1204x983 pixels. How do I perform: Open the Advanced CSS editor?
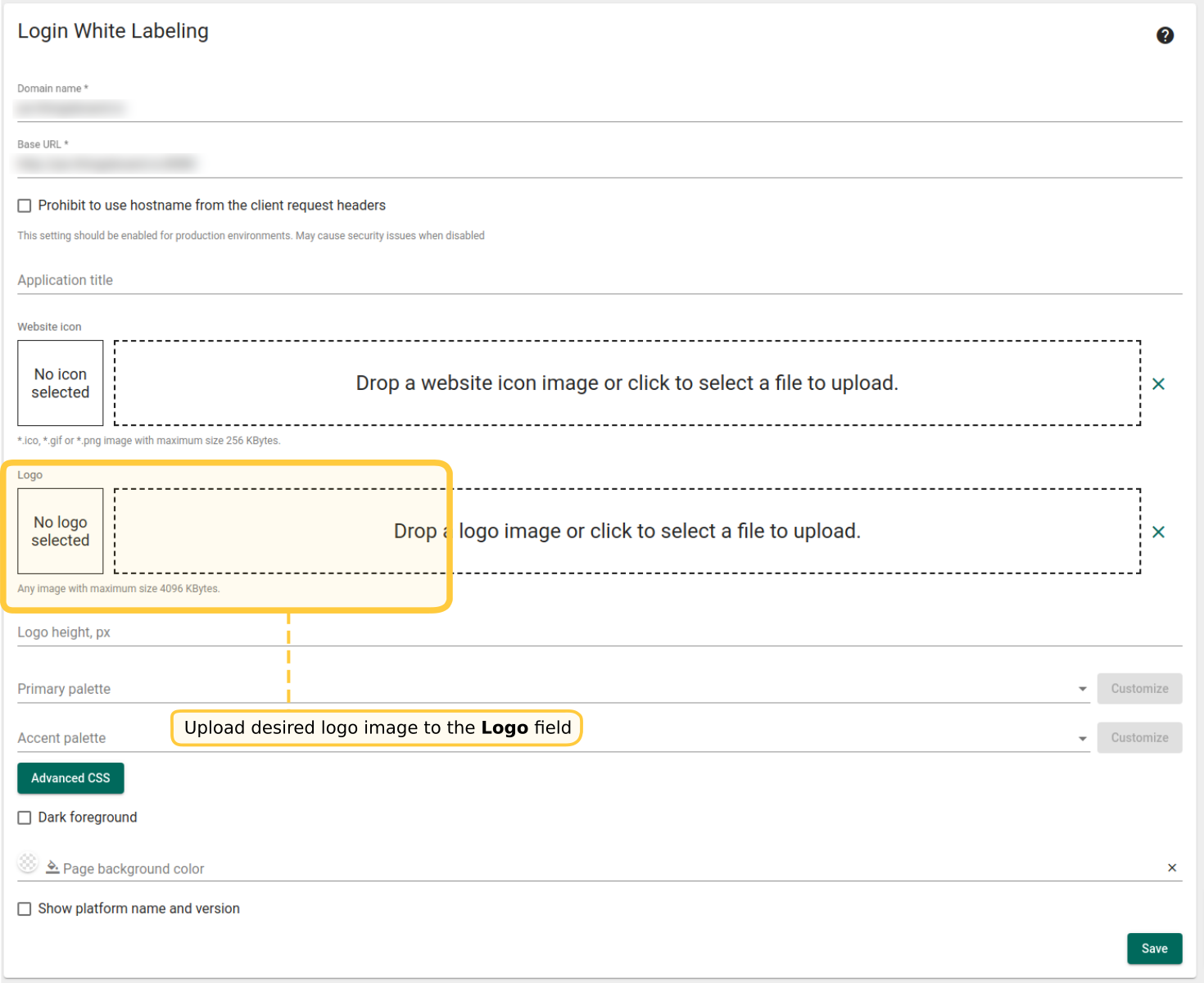tap(70, 778)
